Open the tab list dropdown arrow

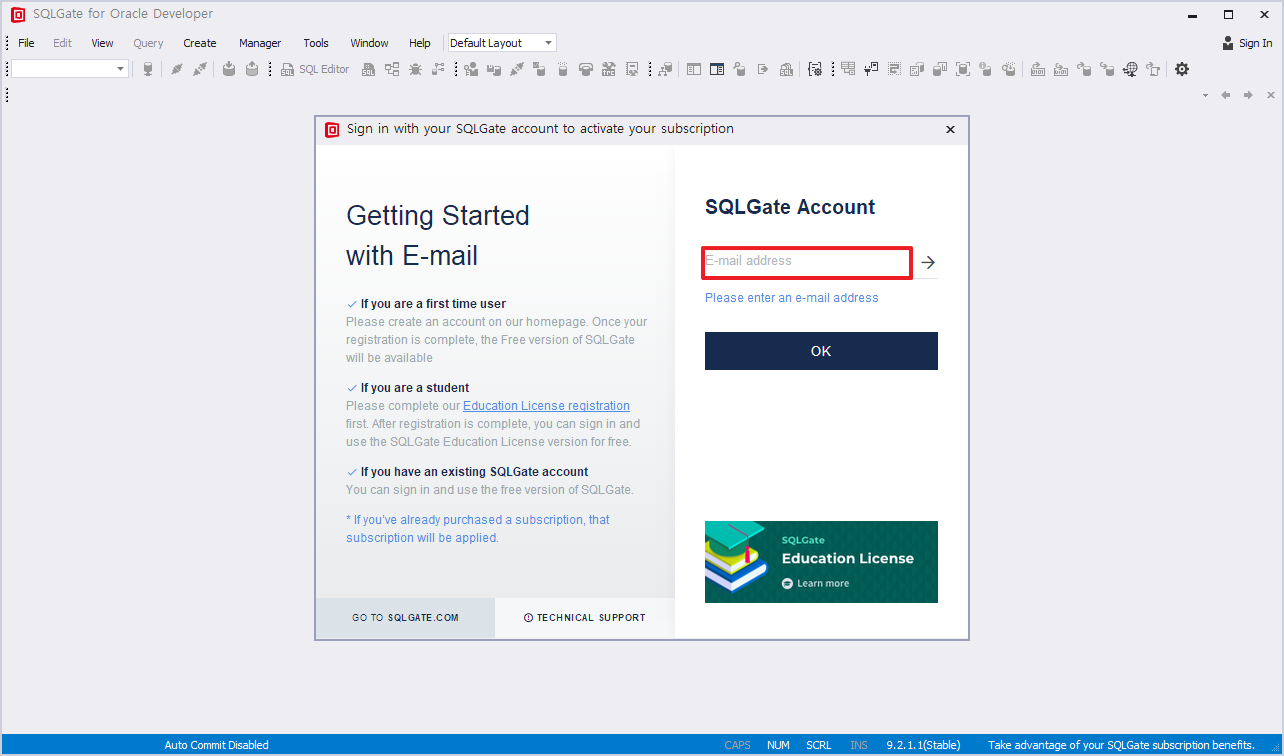click(1205, 95)
